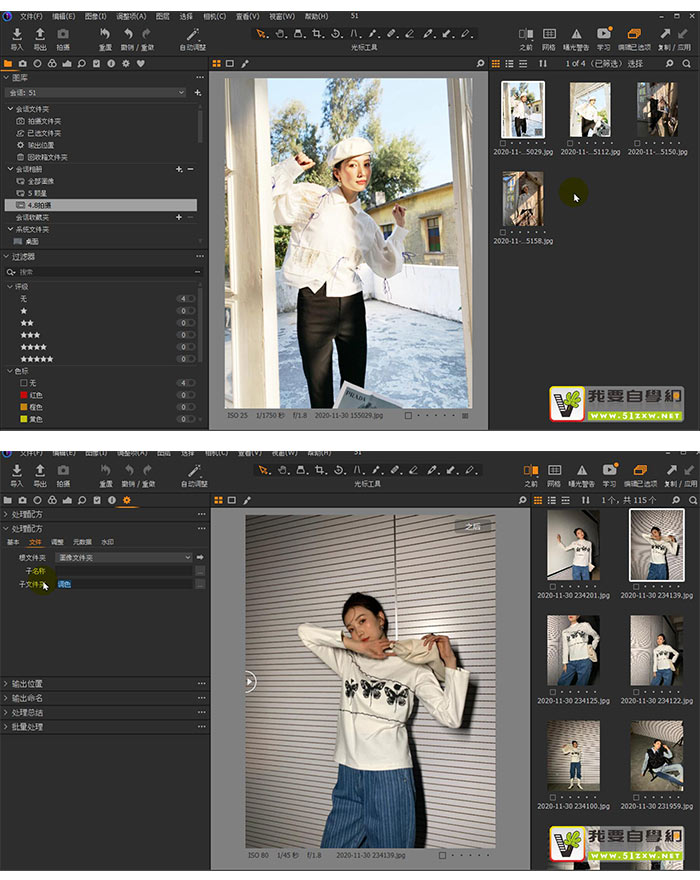The width and height of the screenshot is (700, 880).
Task: Add session album with + beside 会话相册
Action: [179, 169]
